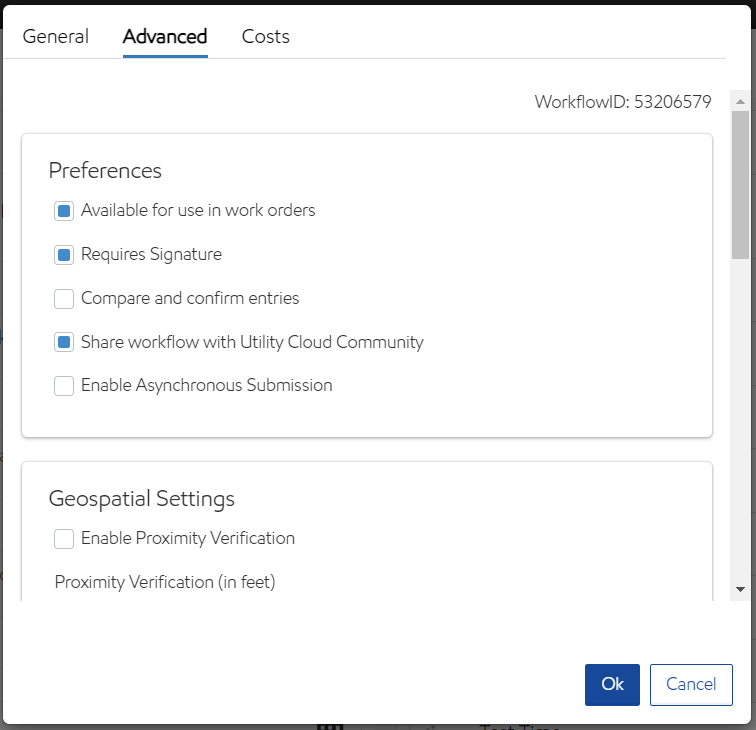Viewport: 756px width, 730px height.
Task: Click the scrollbar up arrow
Action: click(x=740, y=101)
